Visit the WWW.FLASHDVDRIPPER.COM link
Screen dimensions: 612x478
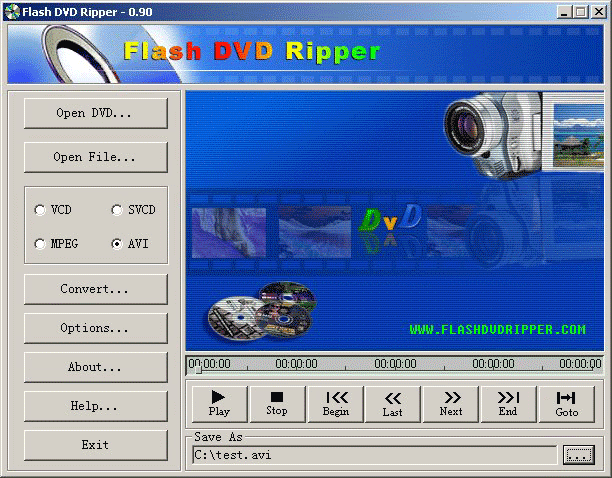click(x=497, y=329)
